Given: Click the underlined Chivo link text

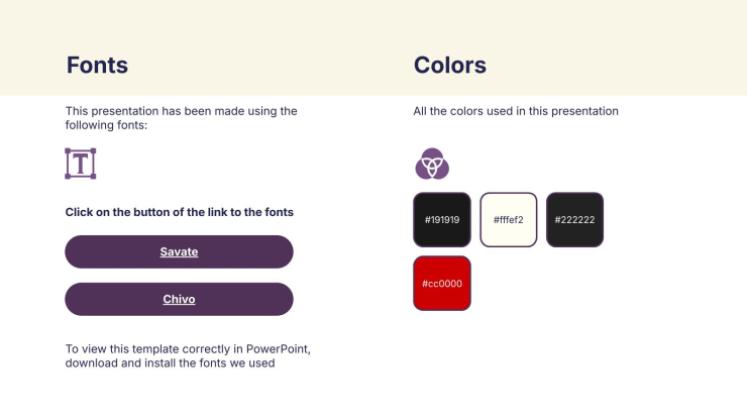Looking at the screenshot, I should pos(179,299).
